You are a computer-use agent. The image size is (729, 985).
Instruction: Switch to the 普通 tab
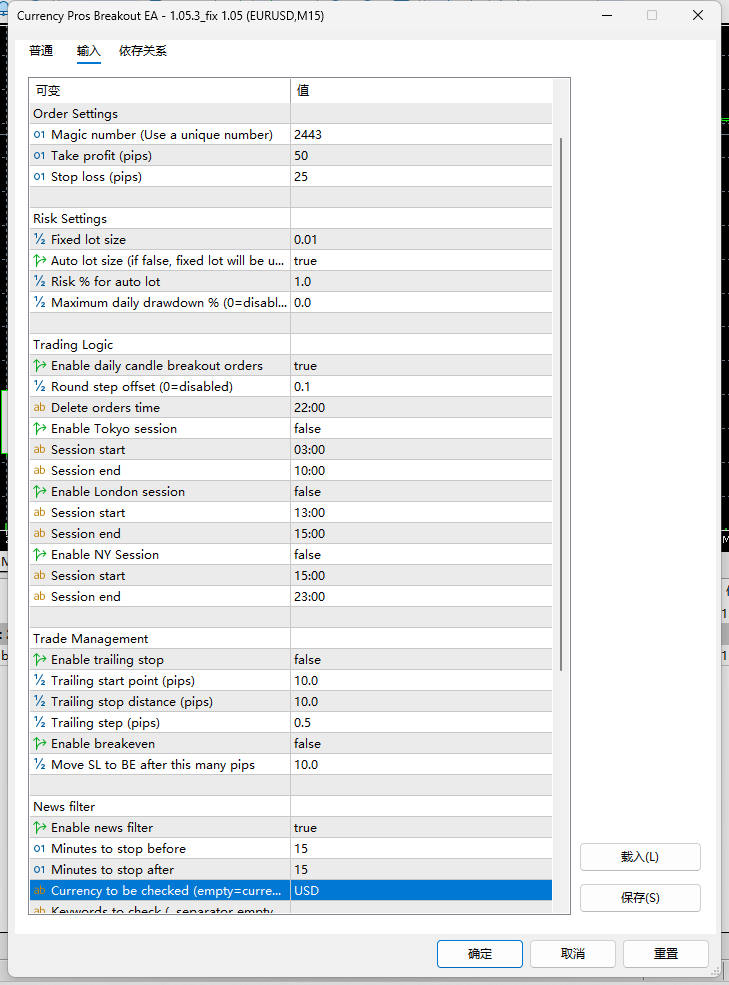pos(41,51)
